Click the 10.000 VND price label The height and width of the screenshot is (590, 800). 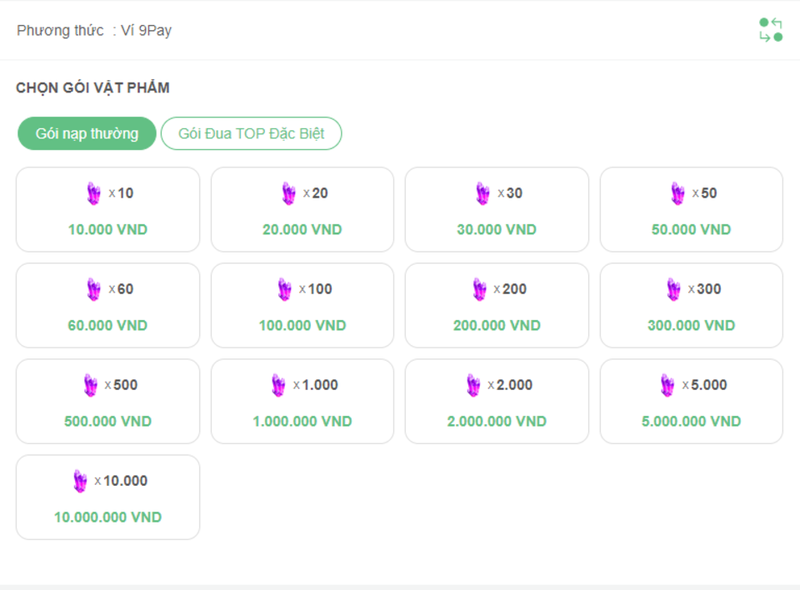tap(107, 229)
